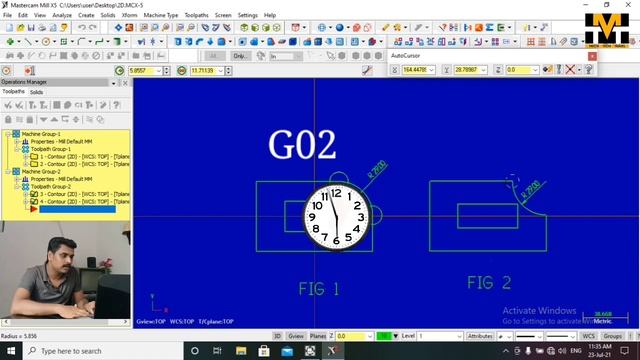Toggle the folder icon of operation 1 Contour
Screen dimensions: 640x360
tap(34, 156)
